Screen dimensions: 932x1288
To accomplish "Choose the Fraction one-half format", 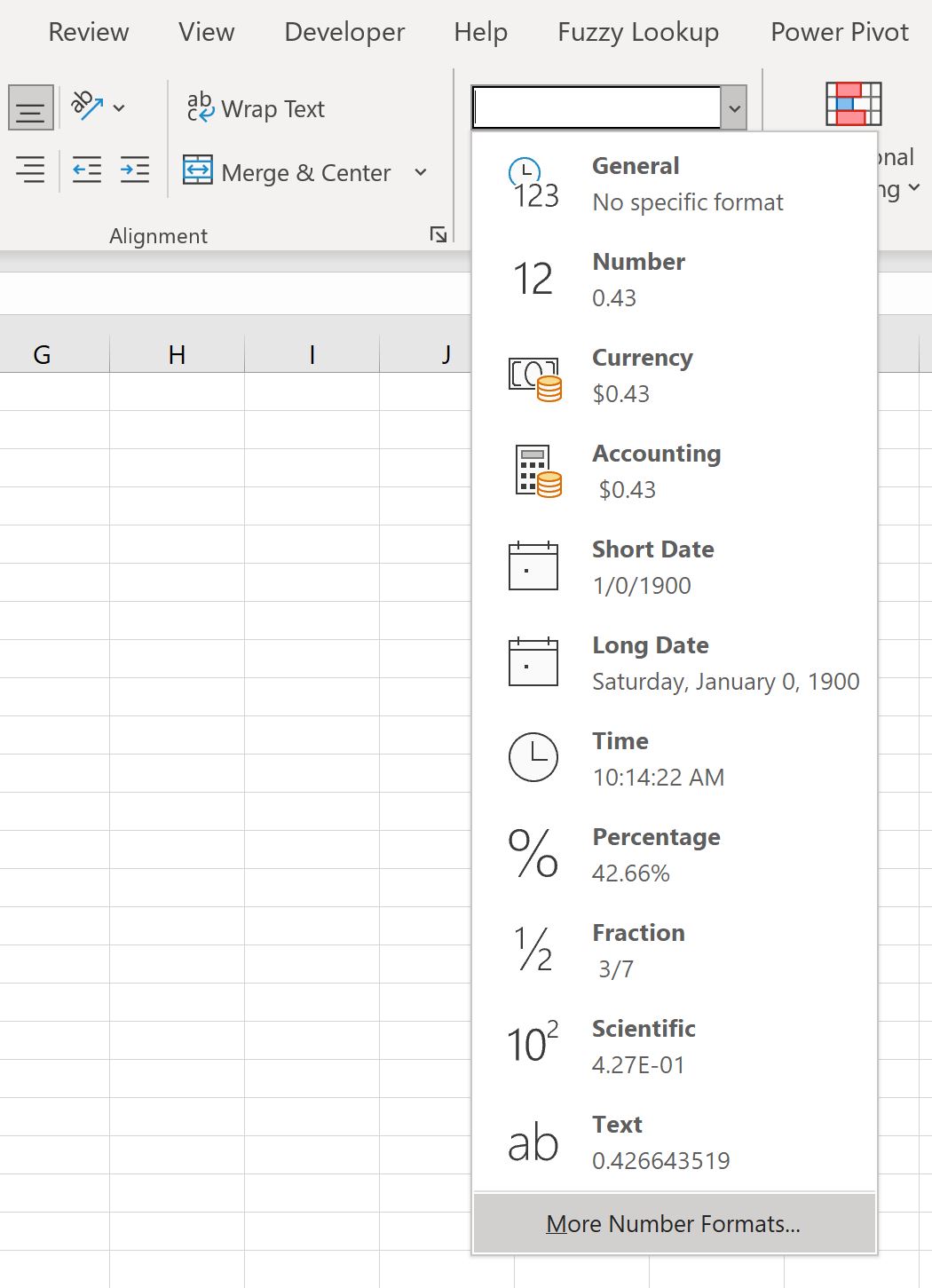I will (x=533, y=948).
